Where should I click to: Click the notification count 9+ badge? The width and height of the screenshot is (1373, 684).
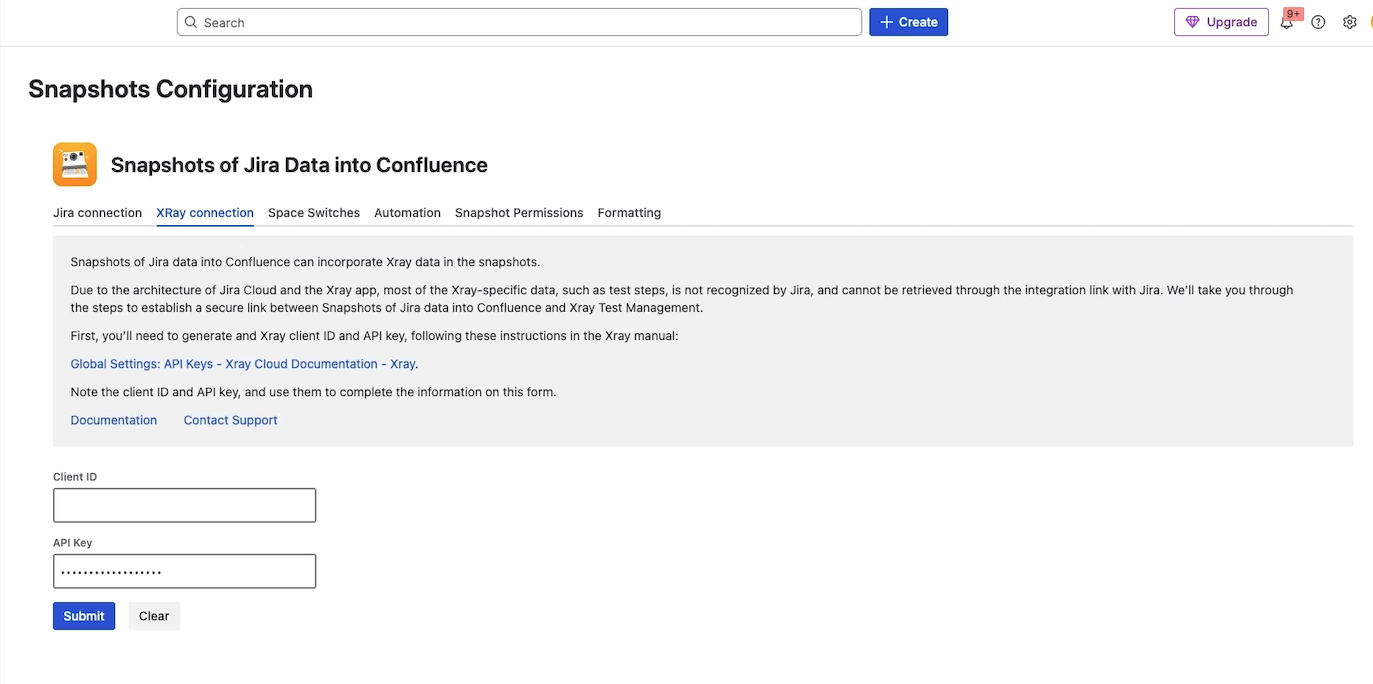[1294, 14]
